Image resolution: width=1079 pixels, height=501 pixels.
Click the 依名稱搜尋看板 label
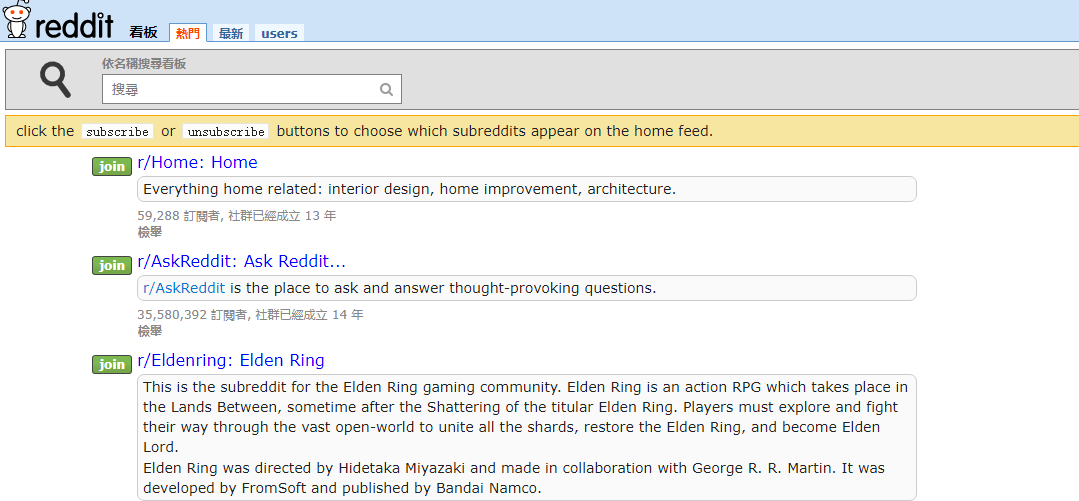(x=144, y=64)
